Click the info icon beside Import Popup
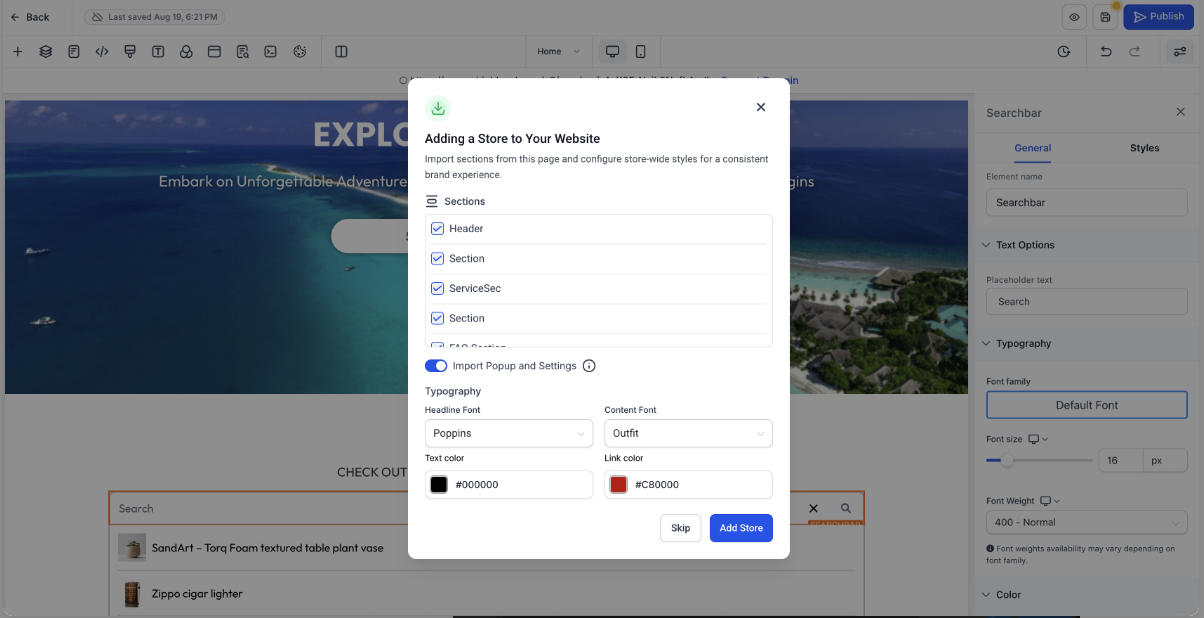 [589, 366]
